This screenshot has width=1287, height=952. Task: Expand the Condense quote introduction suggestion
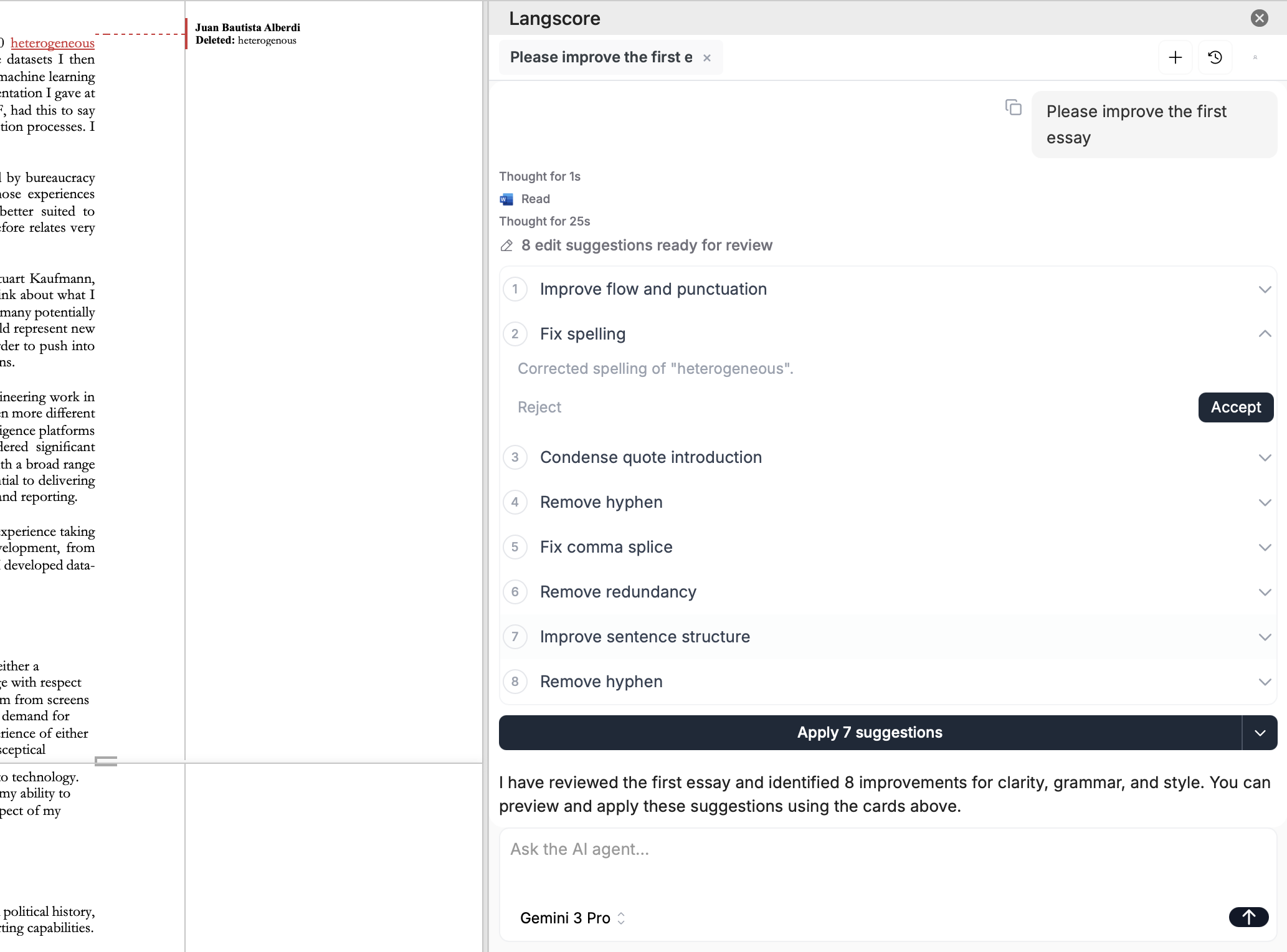pyautogui.click(x=1265, y=457)
